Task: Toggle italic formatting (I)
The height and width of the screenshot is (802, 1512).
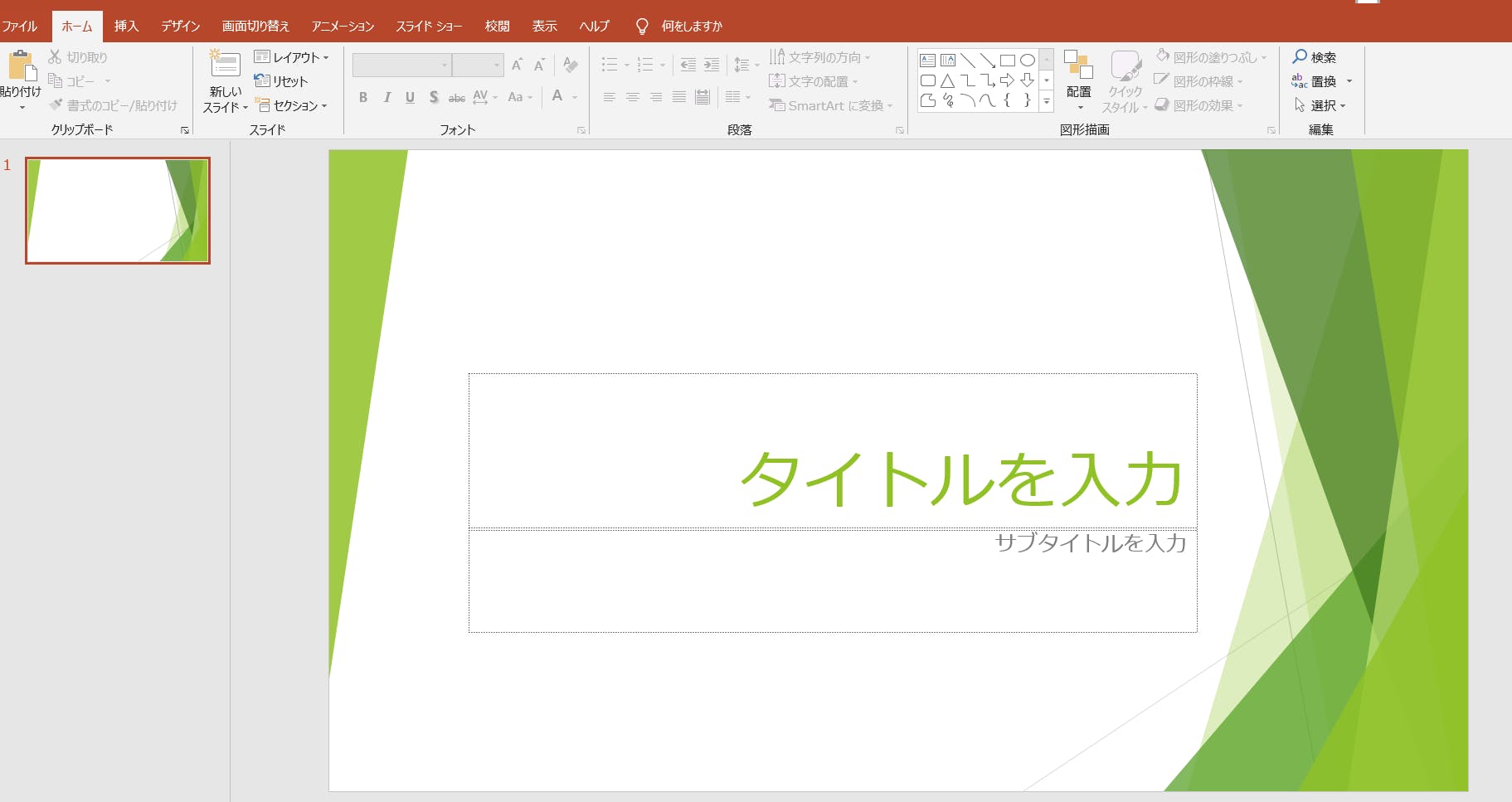Action: tap(387, 97)
